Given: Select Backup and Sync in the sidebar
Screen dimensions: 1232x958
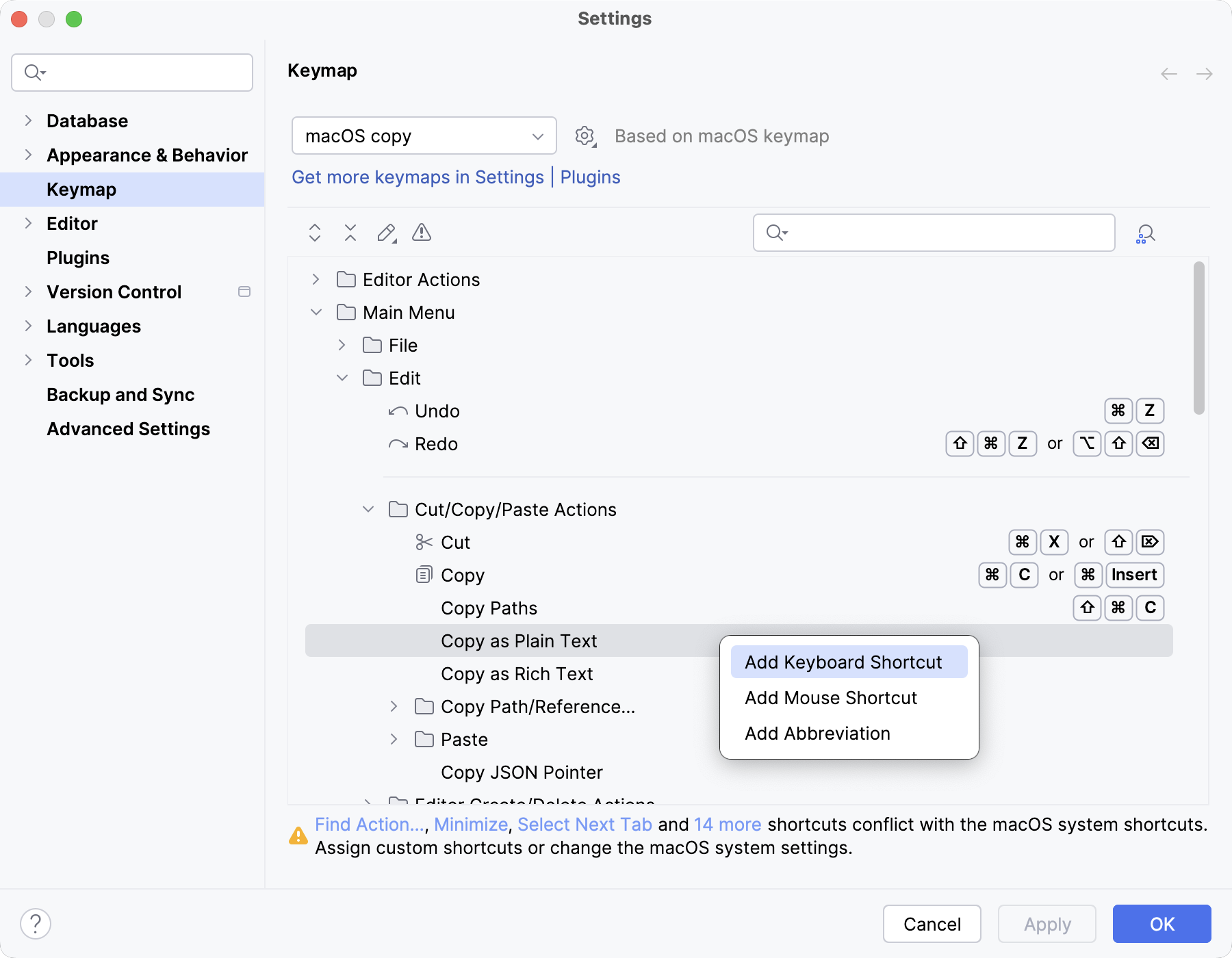Looking at the screenshot, I should point(120,394).
